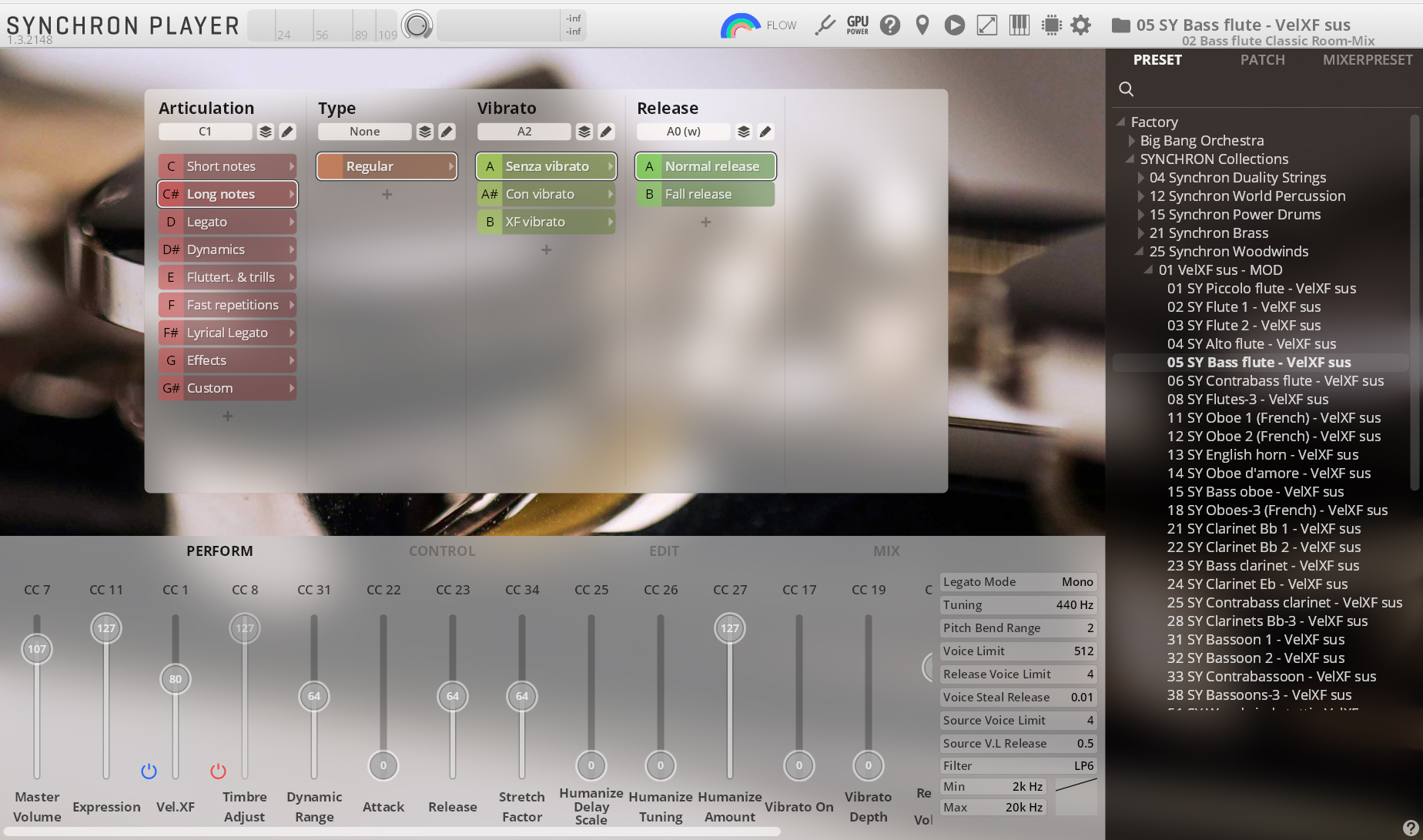Expand 12 Synchron World Percussion
The image size is (1423, 840).
pyautogui.click(x=1140, y=196)
